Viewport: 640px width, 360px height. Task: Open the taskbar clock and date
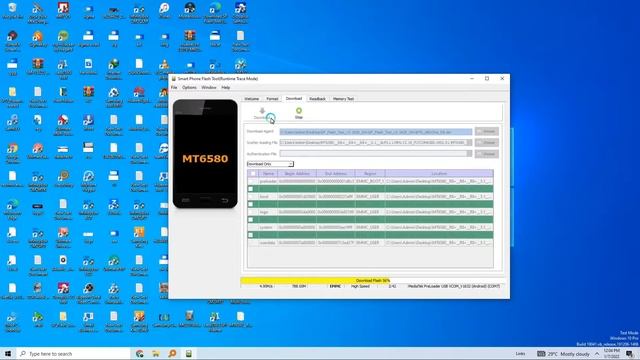coord(611,354)
